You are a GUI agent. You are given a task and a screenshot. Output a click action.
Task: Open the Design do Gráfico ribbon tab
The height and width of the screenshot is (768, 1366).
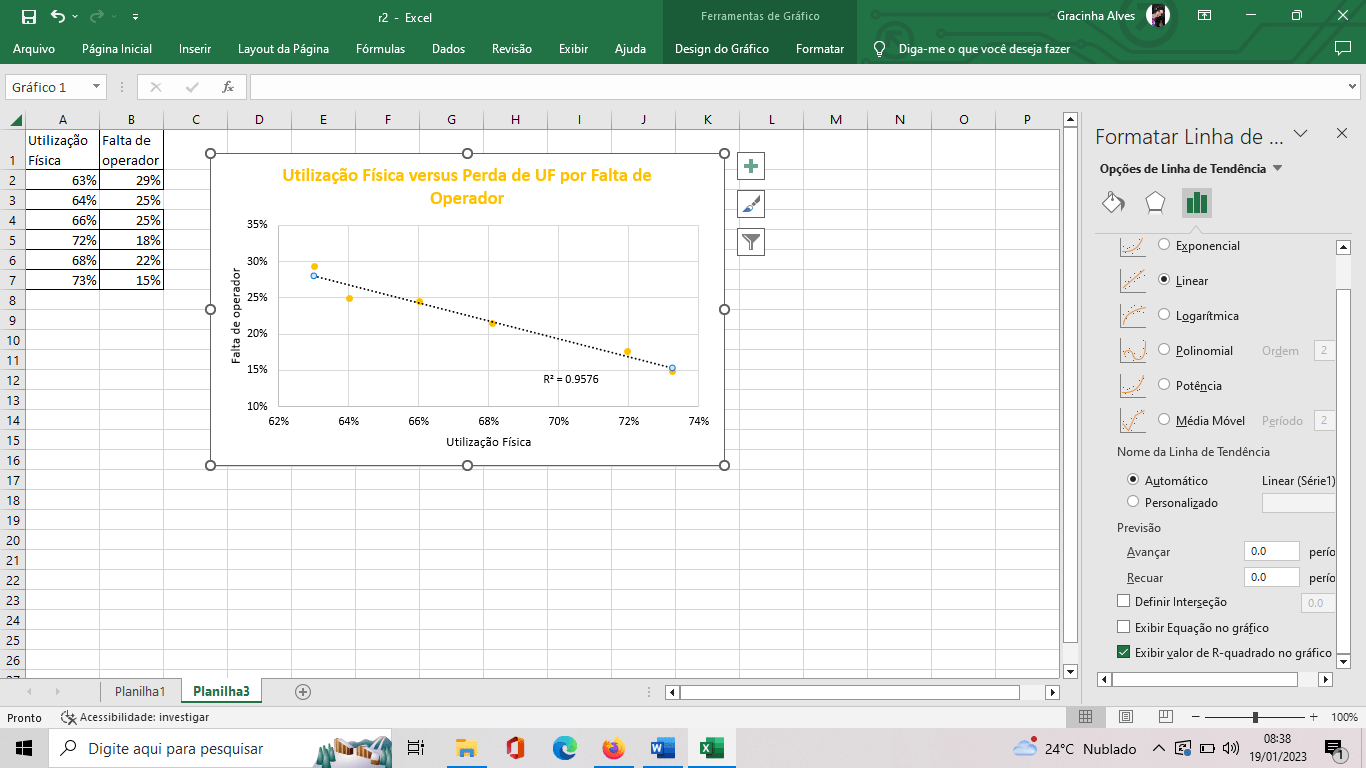(721, 48)
